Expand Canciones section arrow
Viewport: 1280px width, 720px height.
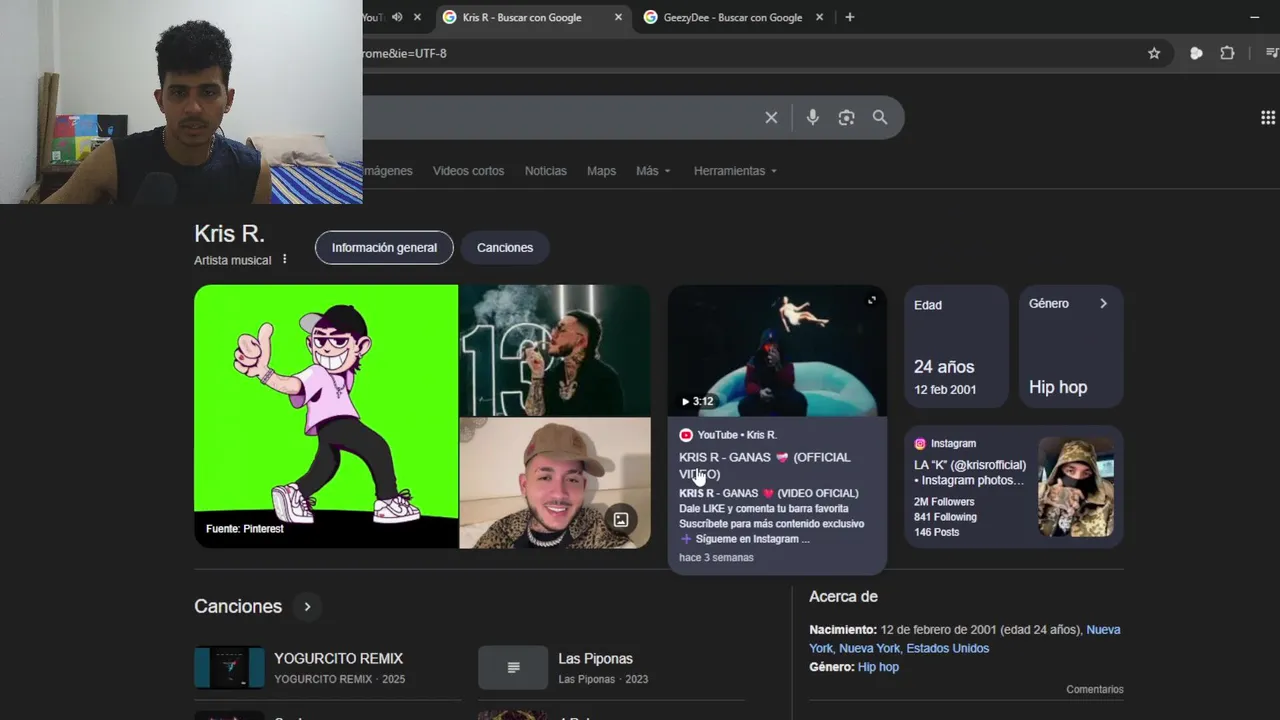click(x=307, y=606)
